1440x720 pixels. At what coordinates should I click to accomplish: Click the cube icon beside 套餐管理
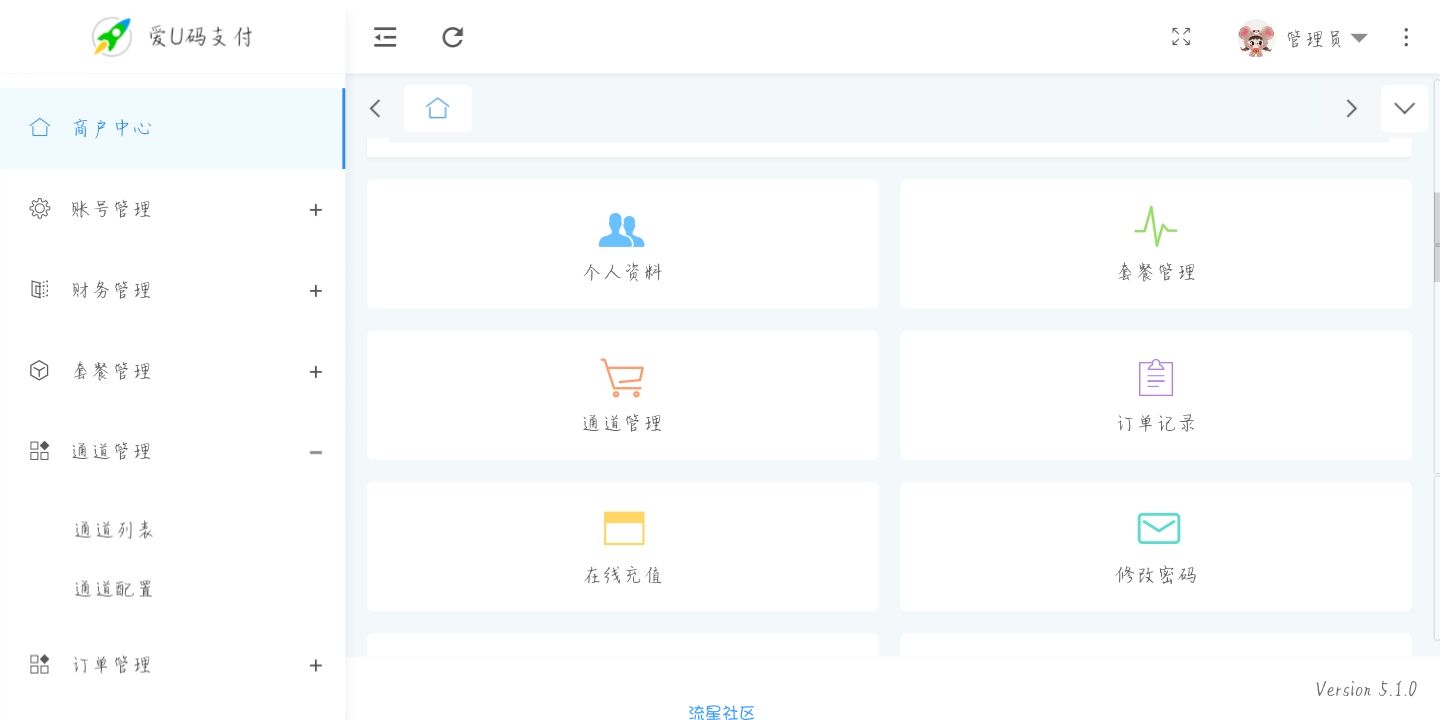tap(39, 371)
